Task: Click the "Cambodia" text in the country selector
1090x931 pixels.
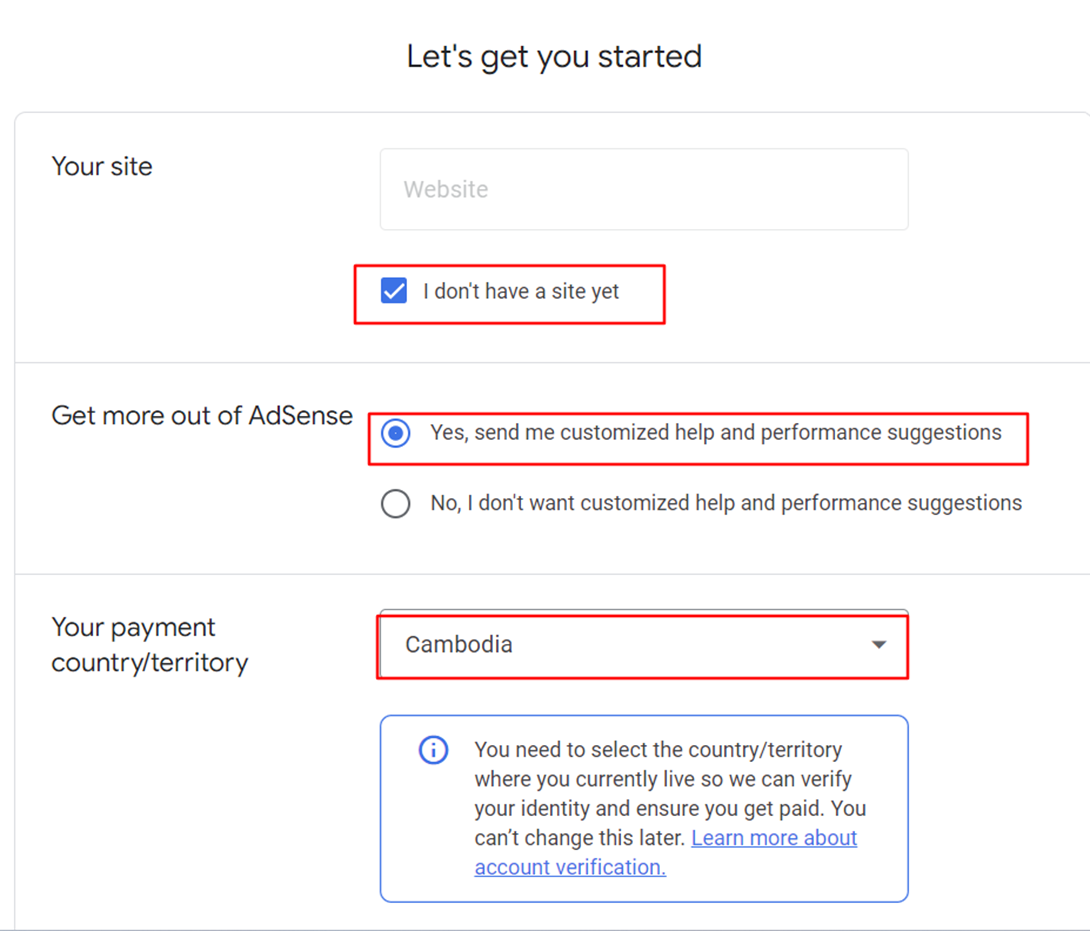Action: click(459, 645)
